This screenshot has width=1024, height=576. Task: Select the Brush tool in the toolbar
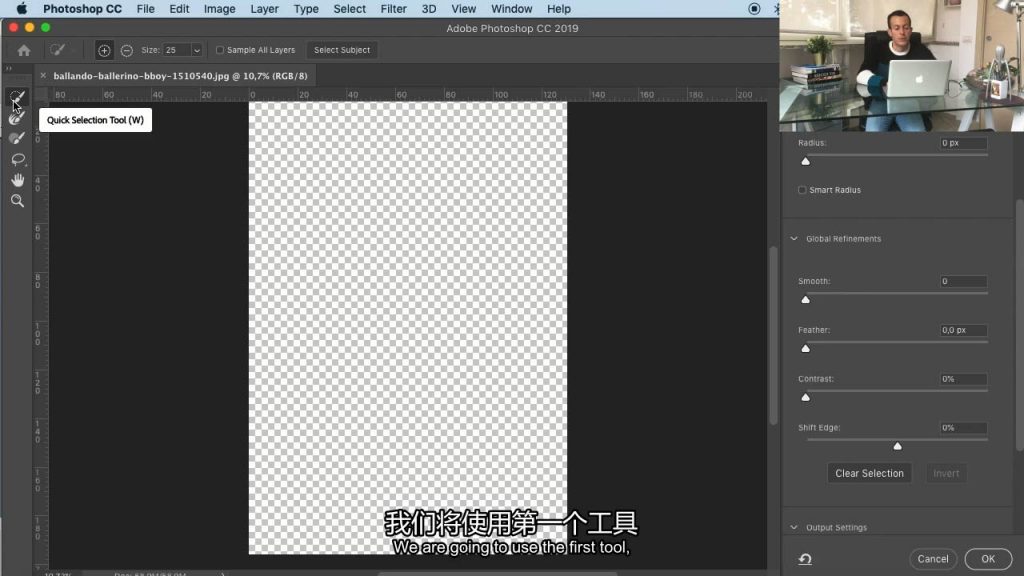click(17, 138)
